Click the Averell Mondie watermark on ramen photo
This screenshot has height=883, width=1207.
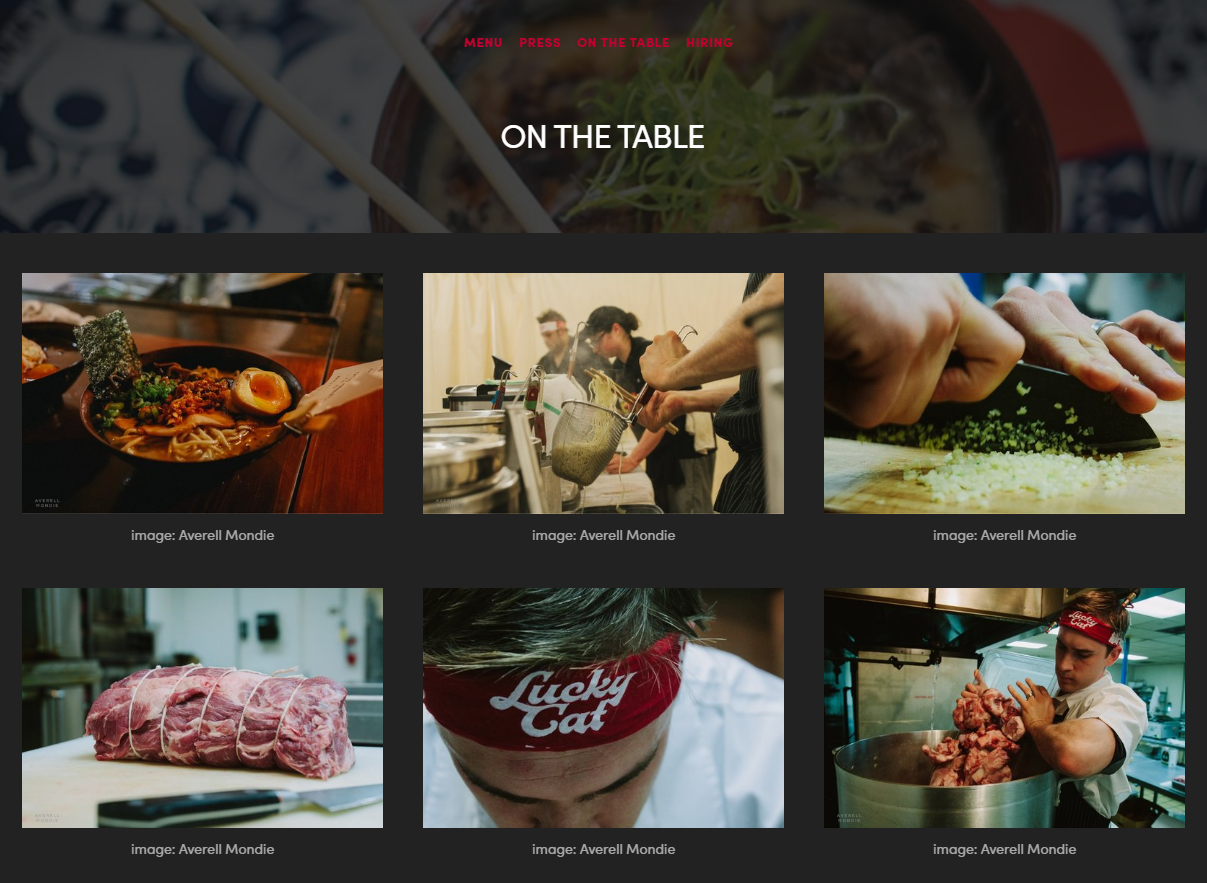pyautogui.click(x=47, y=503)
